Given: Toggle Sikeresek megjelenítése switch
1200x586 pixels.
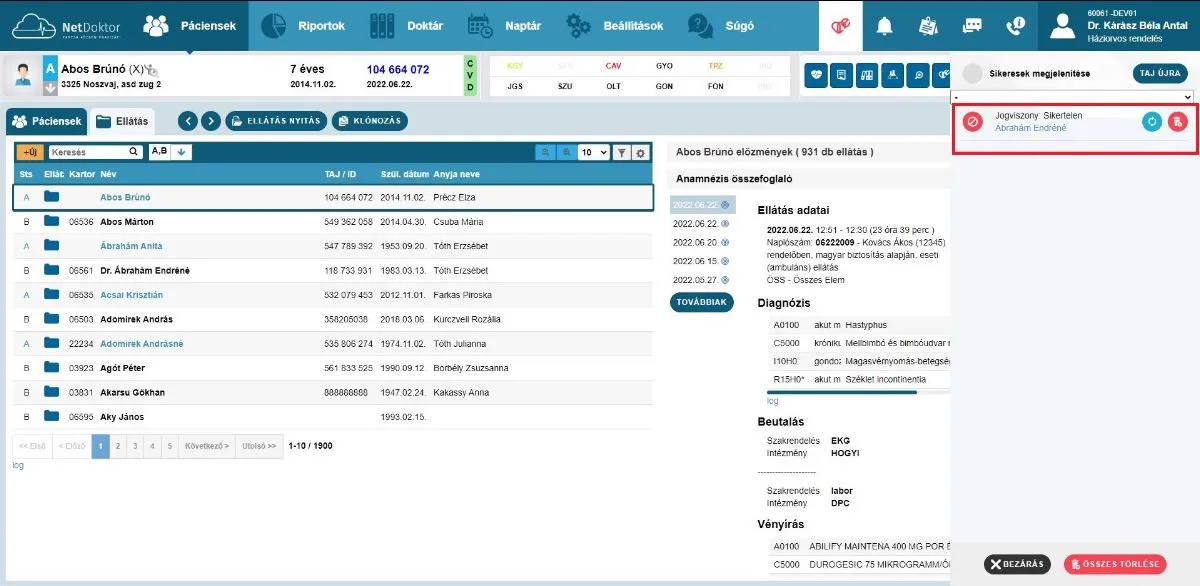Looking at the screenshot, I should click(x=972, y=74).
